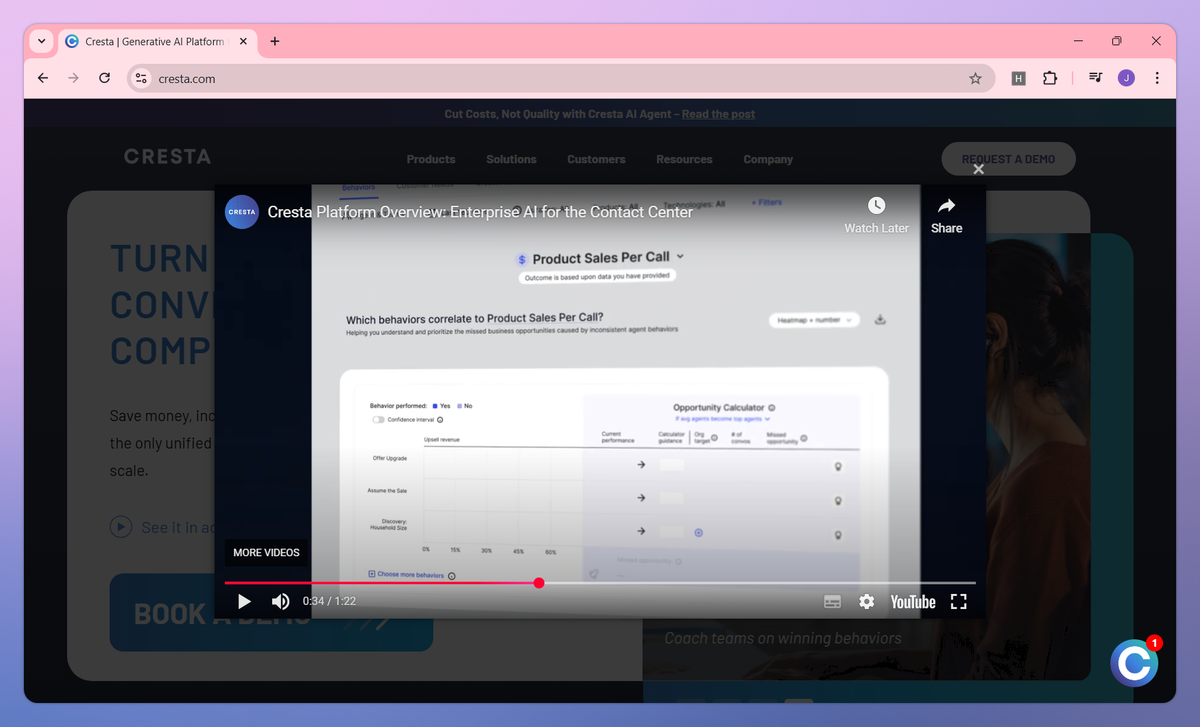
Task: Share the Cresta video
Action: [946, 214]
